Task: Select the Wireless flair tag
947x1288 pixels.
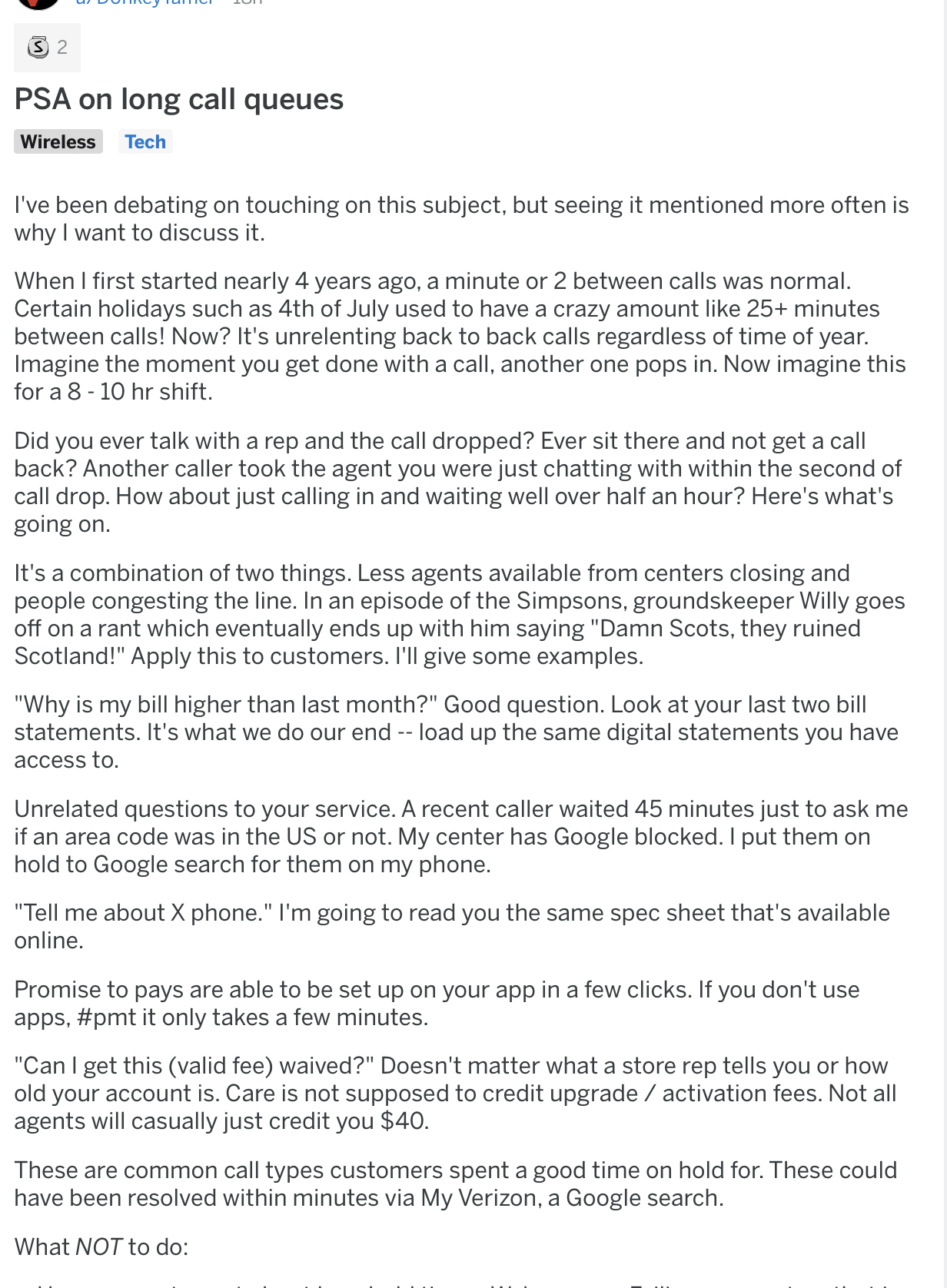Action: tap(58, 142)
